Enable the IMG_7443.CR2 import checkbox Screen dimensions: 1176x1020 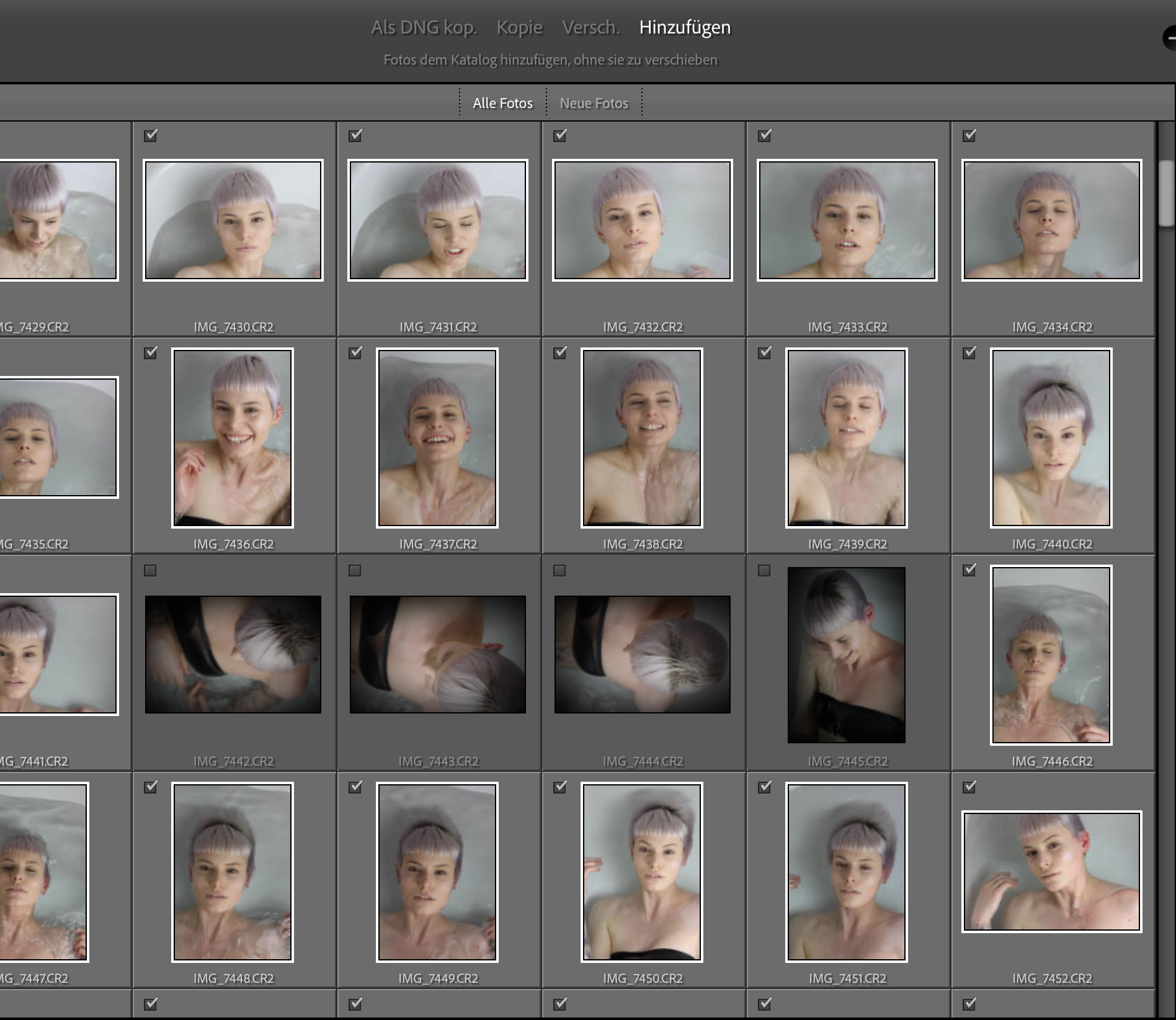click(355, 570)
